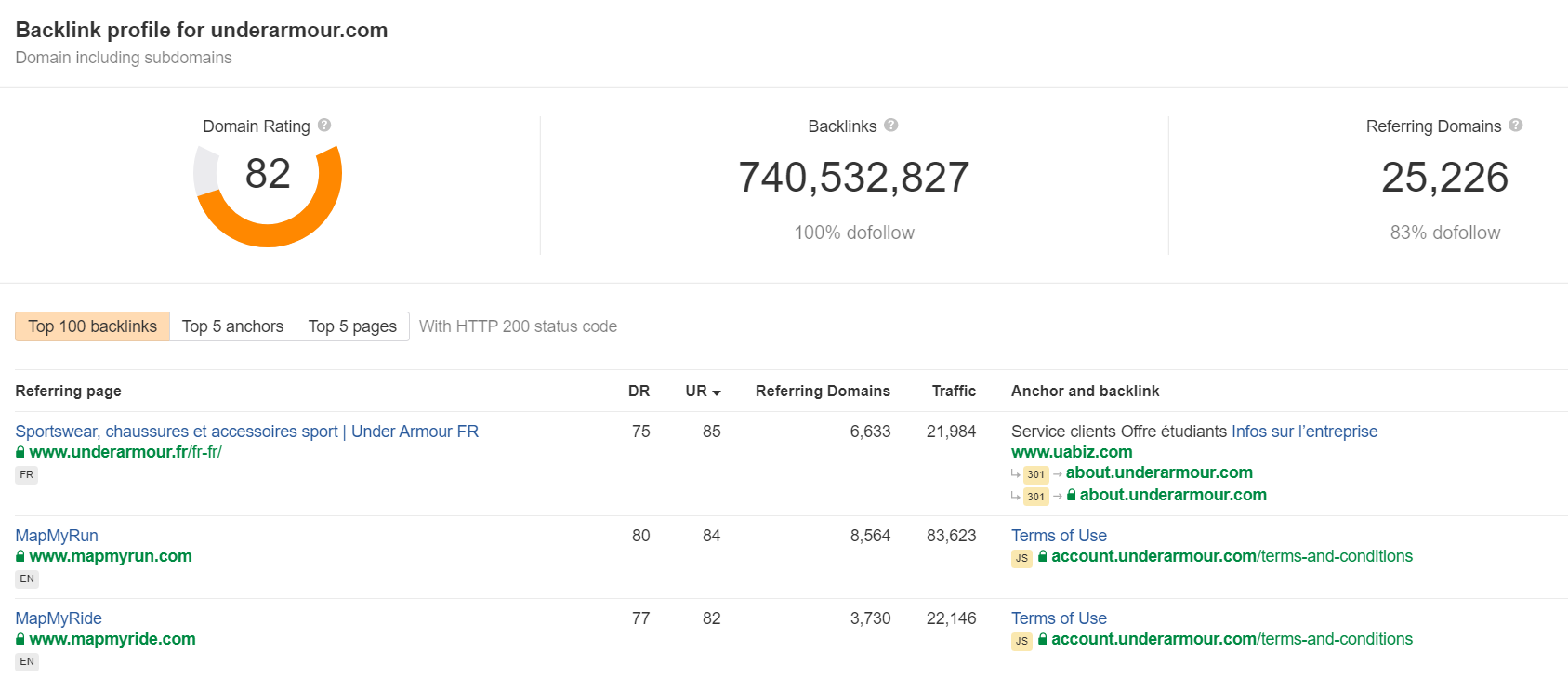Viewport: 1568px width, 678px height.
Task: Open the www.underarmour.fr/fr-fr/ URL
Action: 125,452
